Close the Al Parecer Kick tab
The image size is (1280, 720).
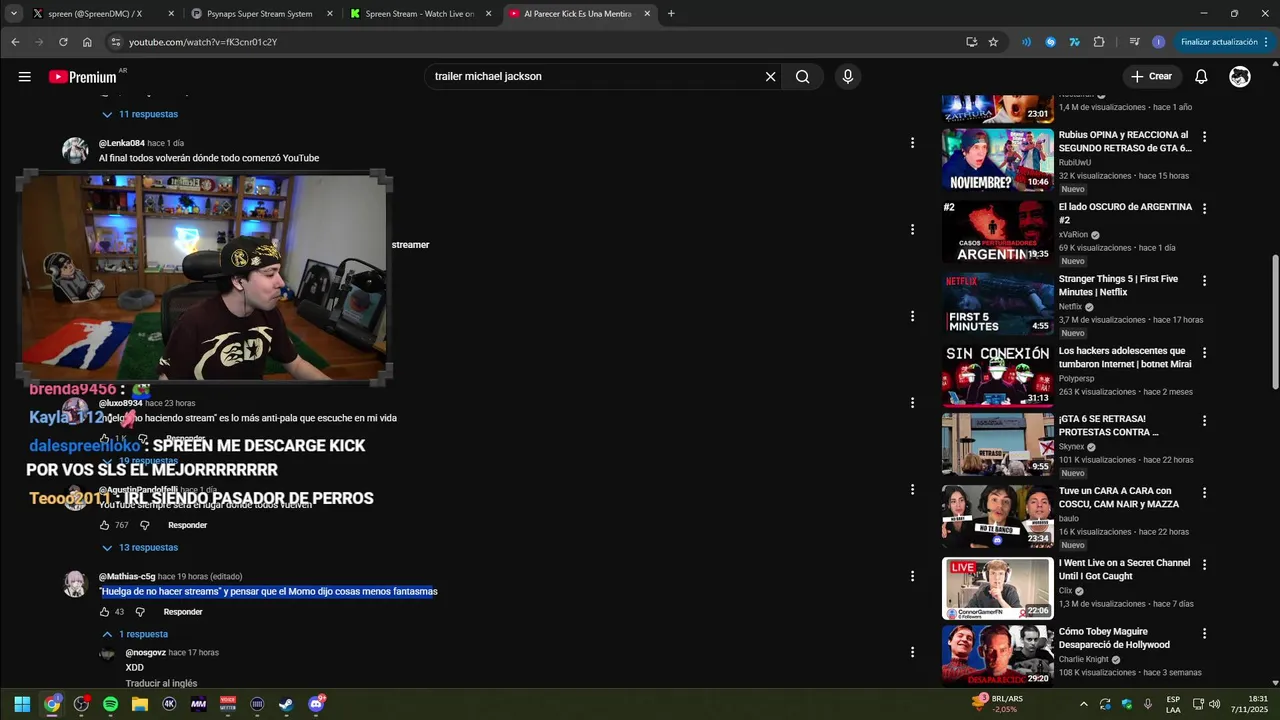(647, 14)
